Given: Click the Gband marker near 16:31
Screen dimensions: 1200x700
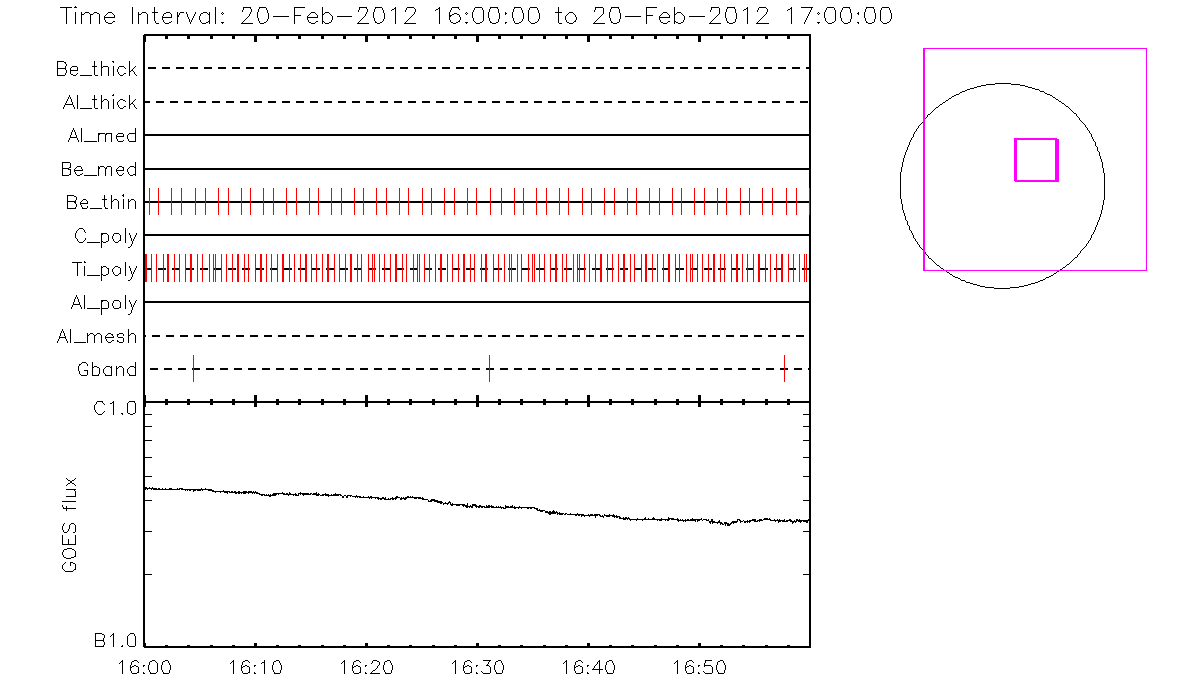Looking at the screenshot, I should (489, 369).
